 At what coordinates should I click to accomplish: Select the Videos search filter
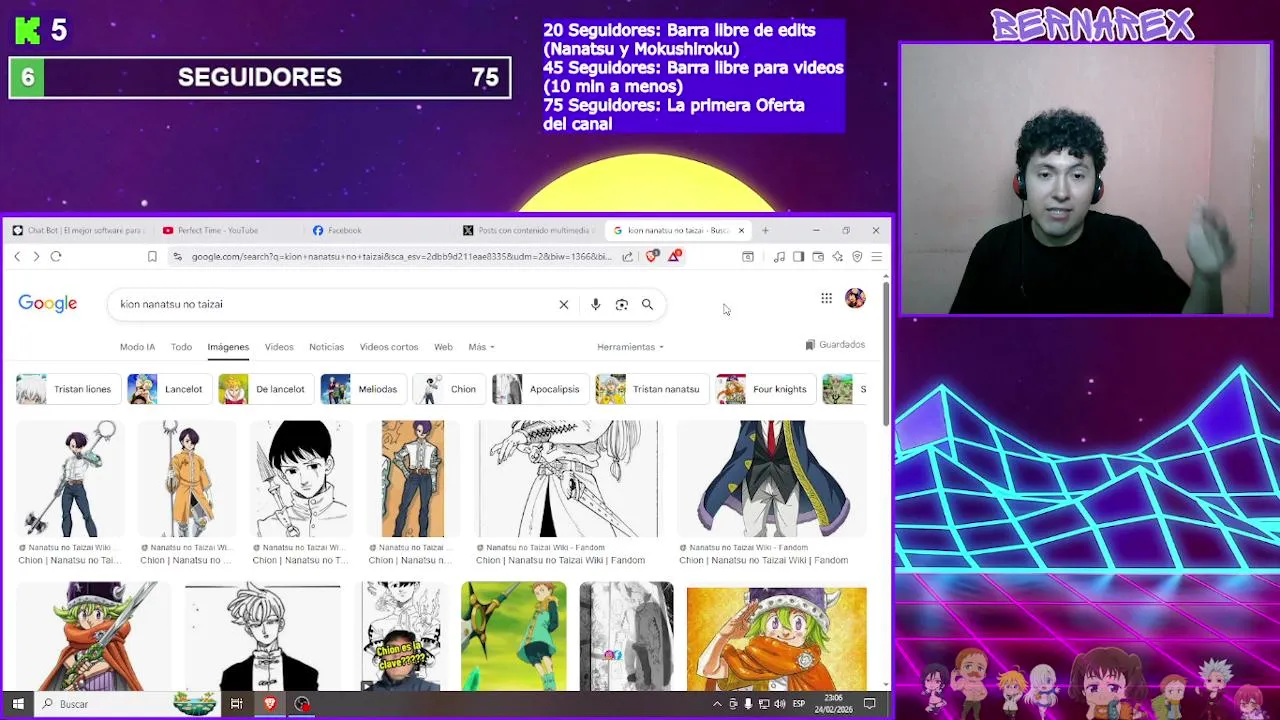tap(279, 347)
